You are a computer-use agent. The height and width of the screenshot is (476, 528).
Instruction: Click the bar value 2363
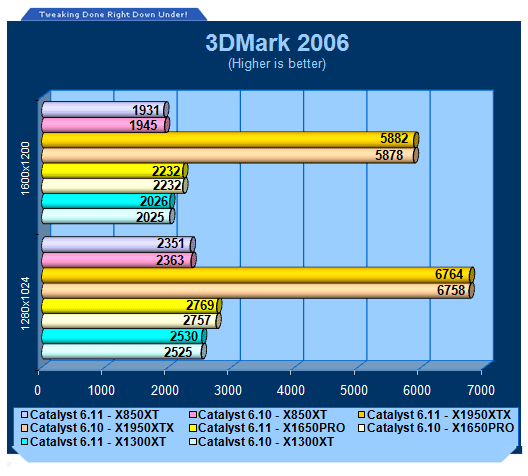(x=170, y=260)
